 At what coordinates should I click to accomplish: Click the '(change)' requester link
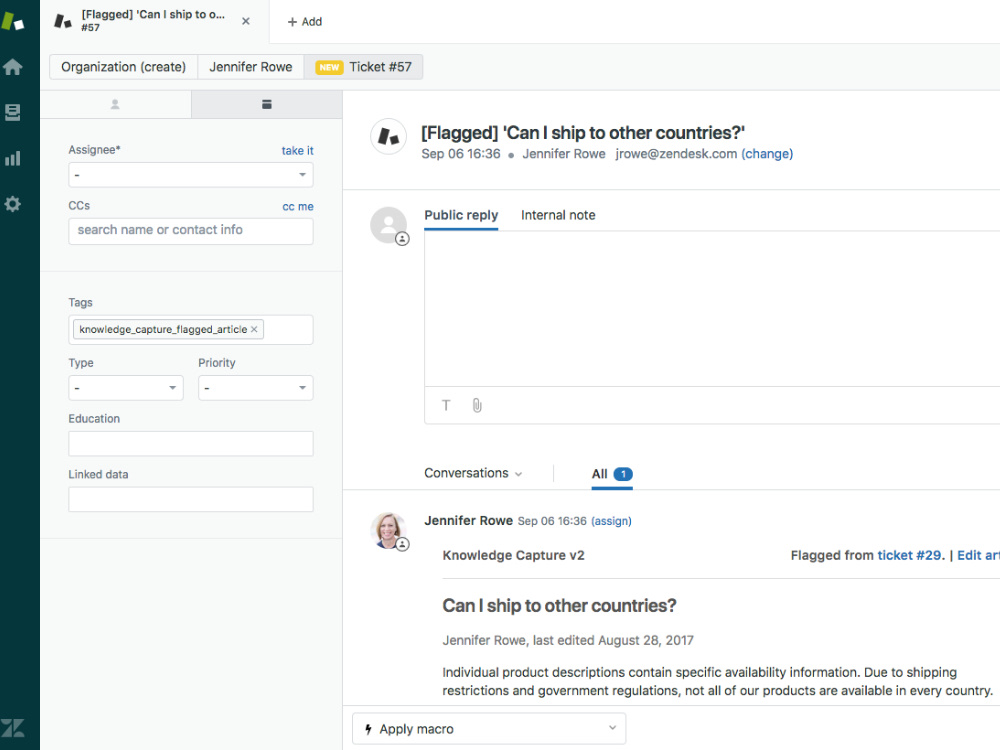(767, 154)
